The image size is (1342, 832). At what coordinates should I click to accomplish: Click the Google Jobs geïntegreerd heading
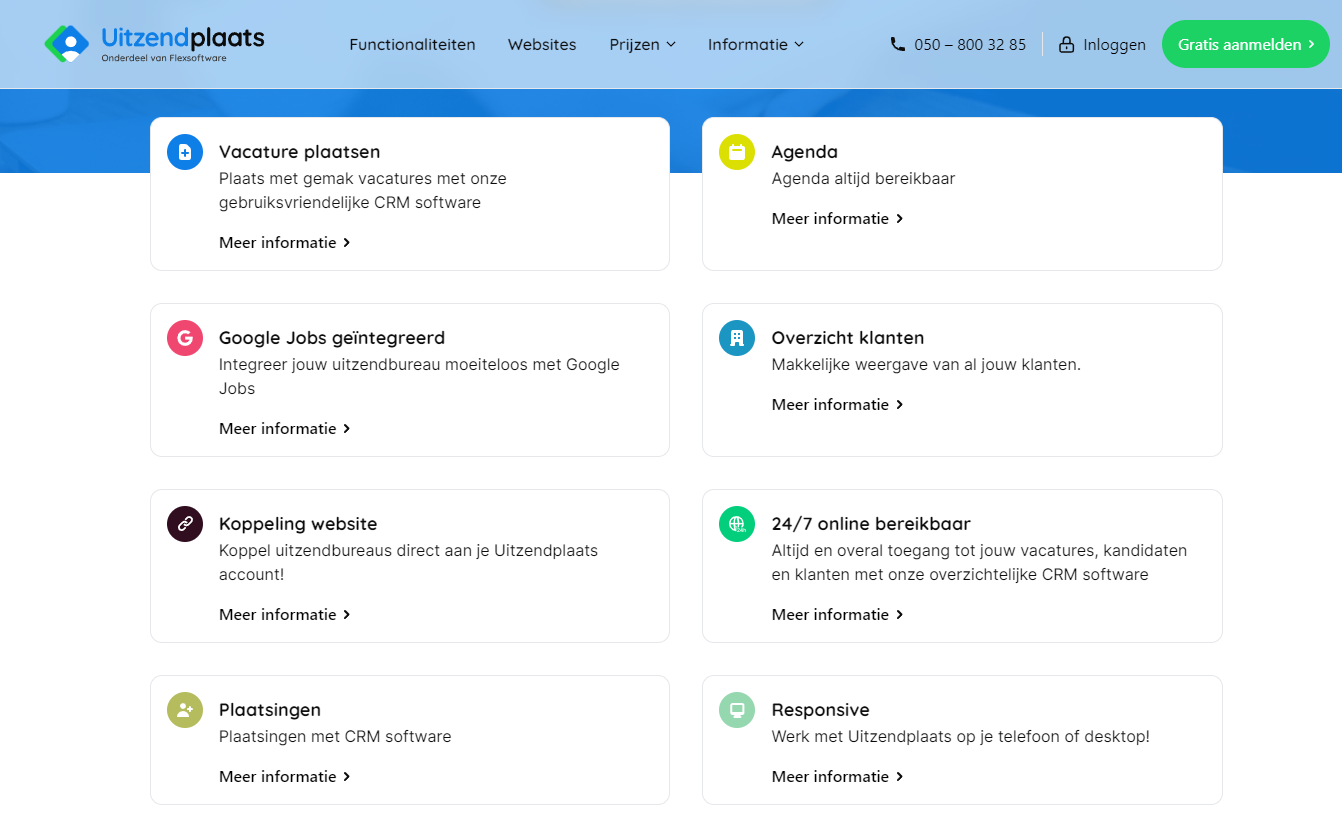click(332, 338)
